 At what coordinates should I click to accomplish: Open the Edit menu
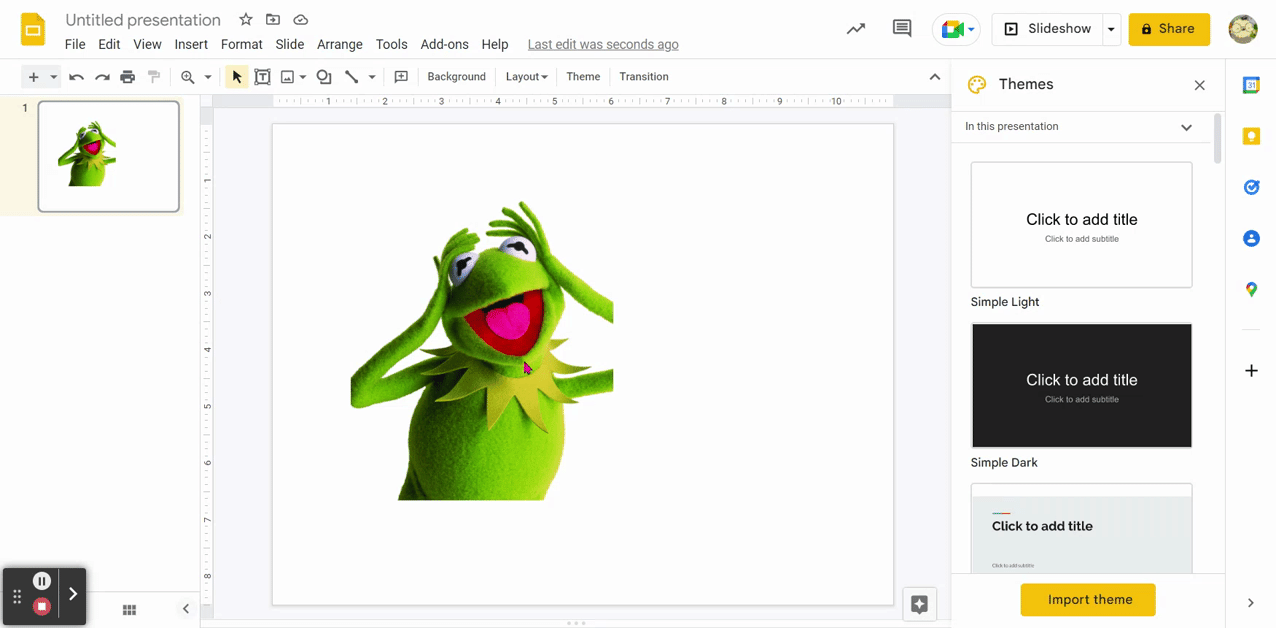[x=109, y=44]
